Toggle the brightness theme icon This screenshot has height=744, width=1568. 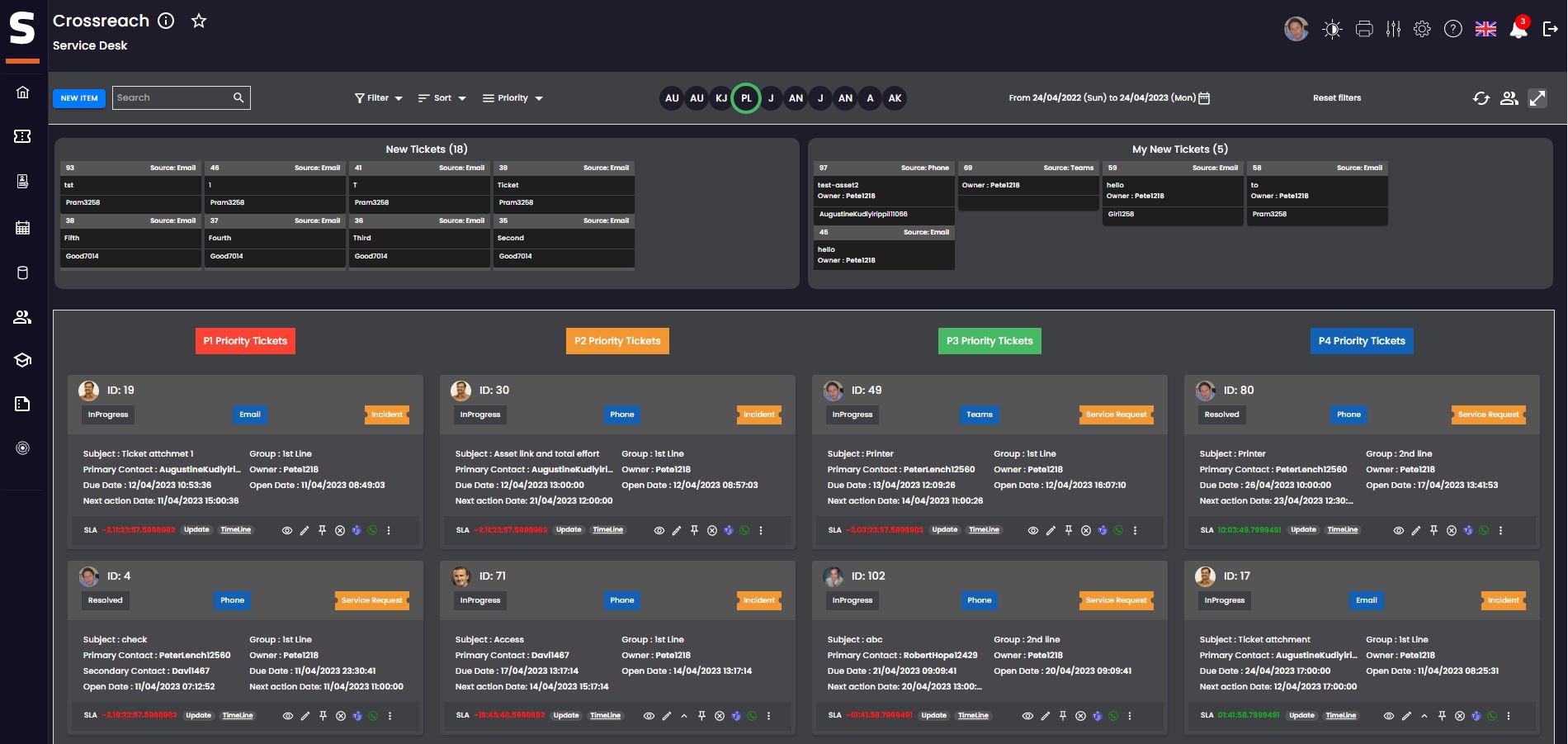1332,28
